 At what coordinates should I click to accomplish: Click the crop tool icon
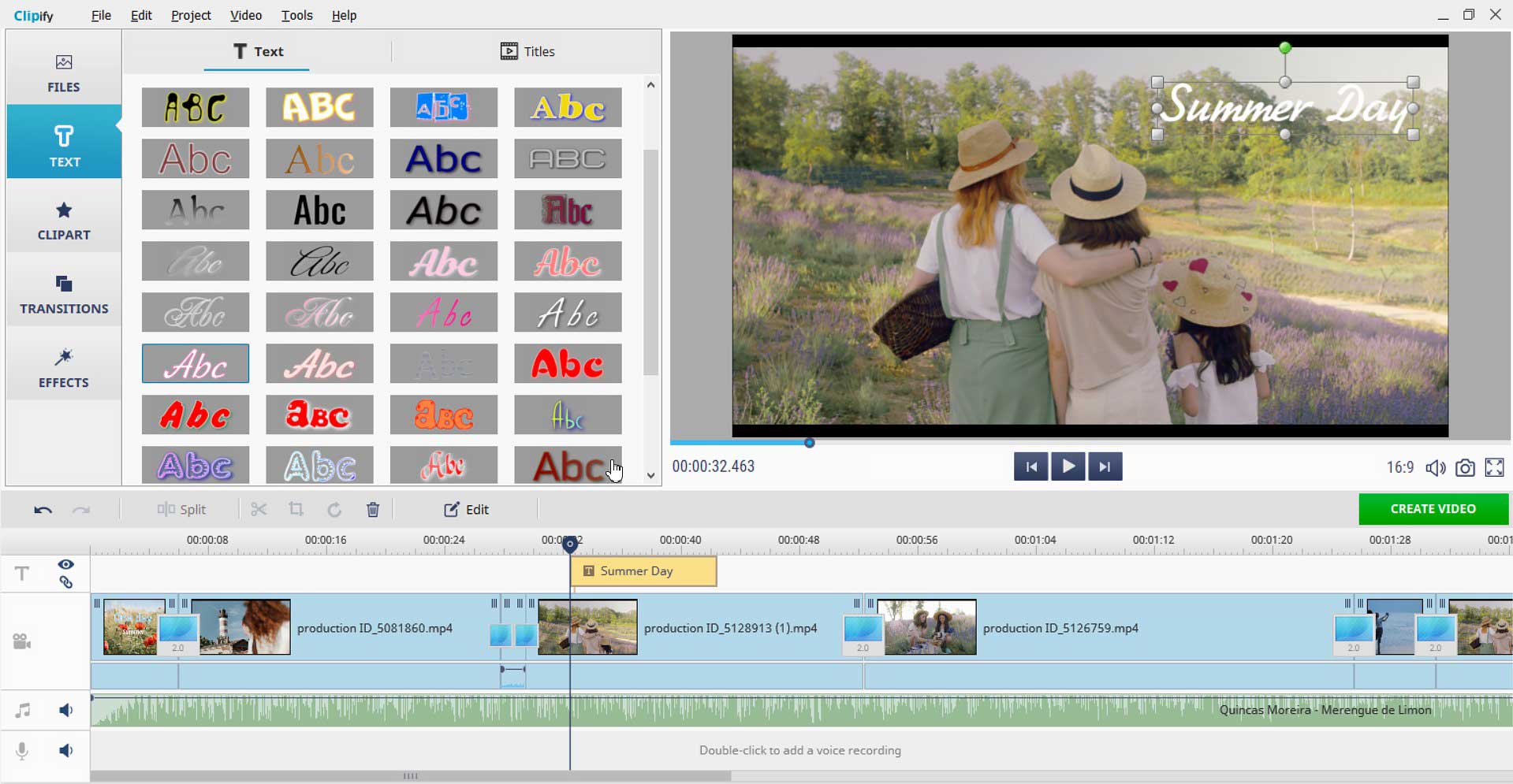[296, 509]
